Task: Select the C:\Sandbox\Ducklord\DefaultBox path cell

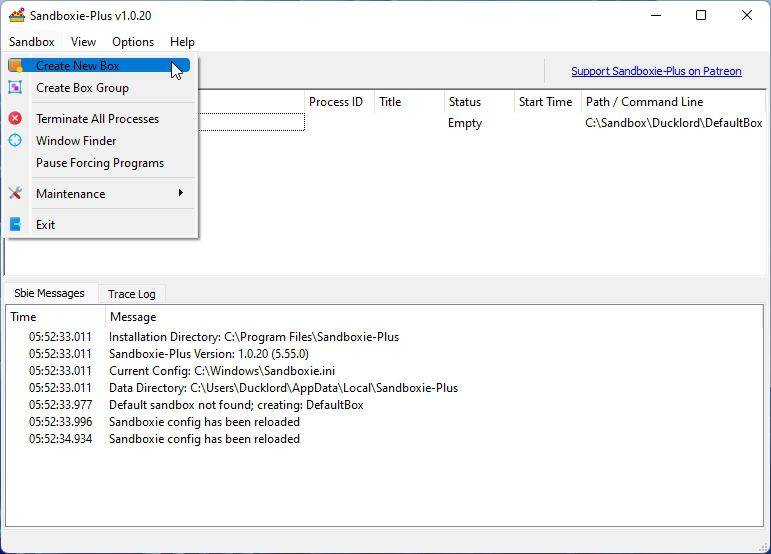Action: [x=674, y=123]
